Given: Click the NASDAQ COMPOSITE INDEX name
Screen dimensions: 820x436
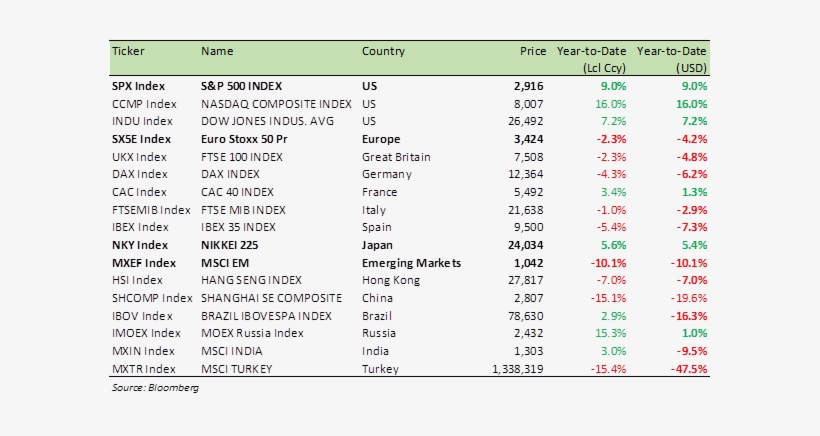Looking at the screenshot, I should pyautogui.click(x=276, y=104).
